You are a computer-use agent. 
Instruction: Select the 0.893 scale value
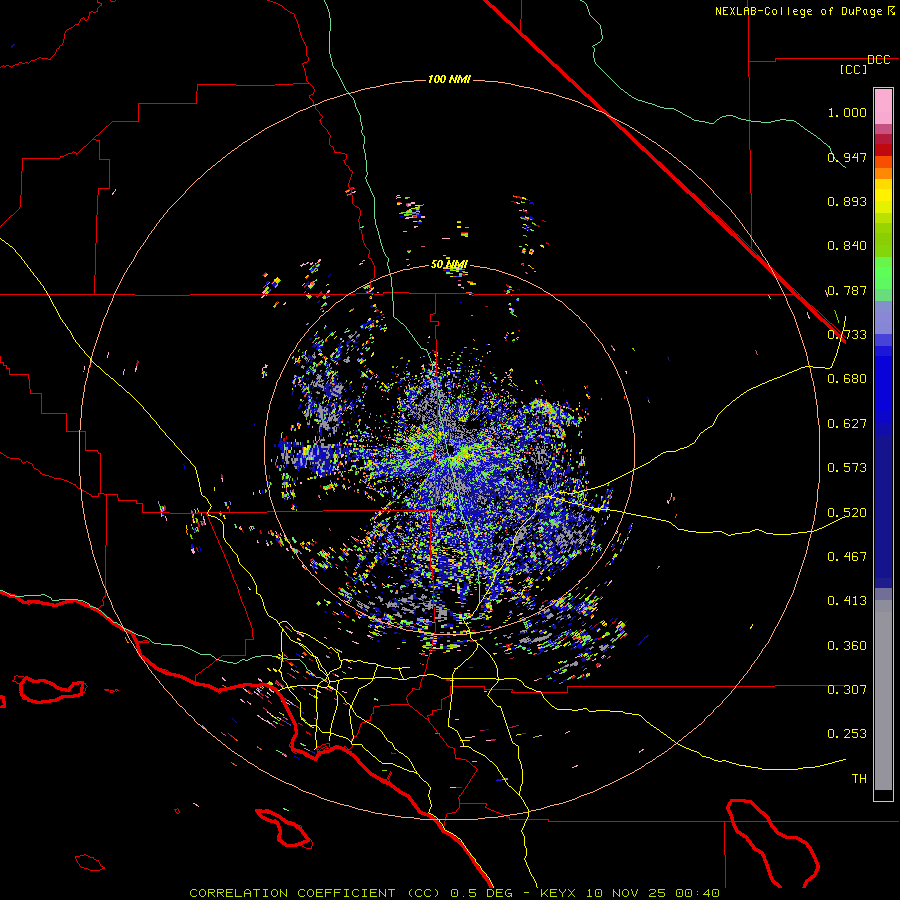[847, 201]
